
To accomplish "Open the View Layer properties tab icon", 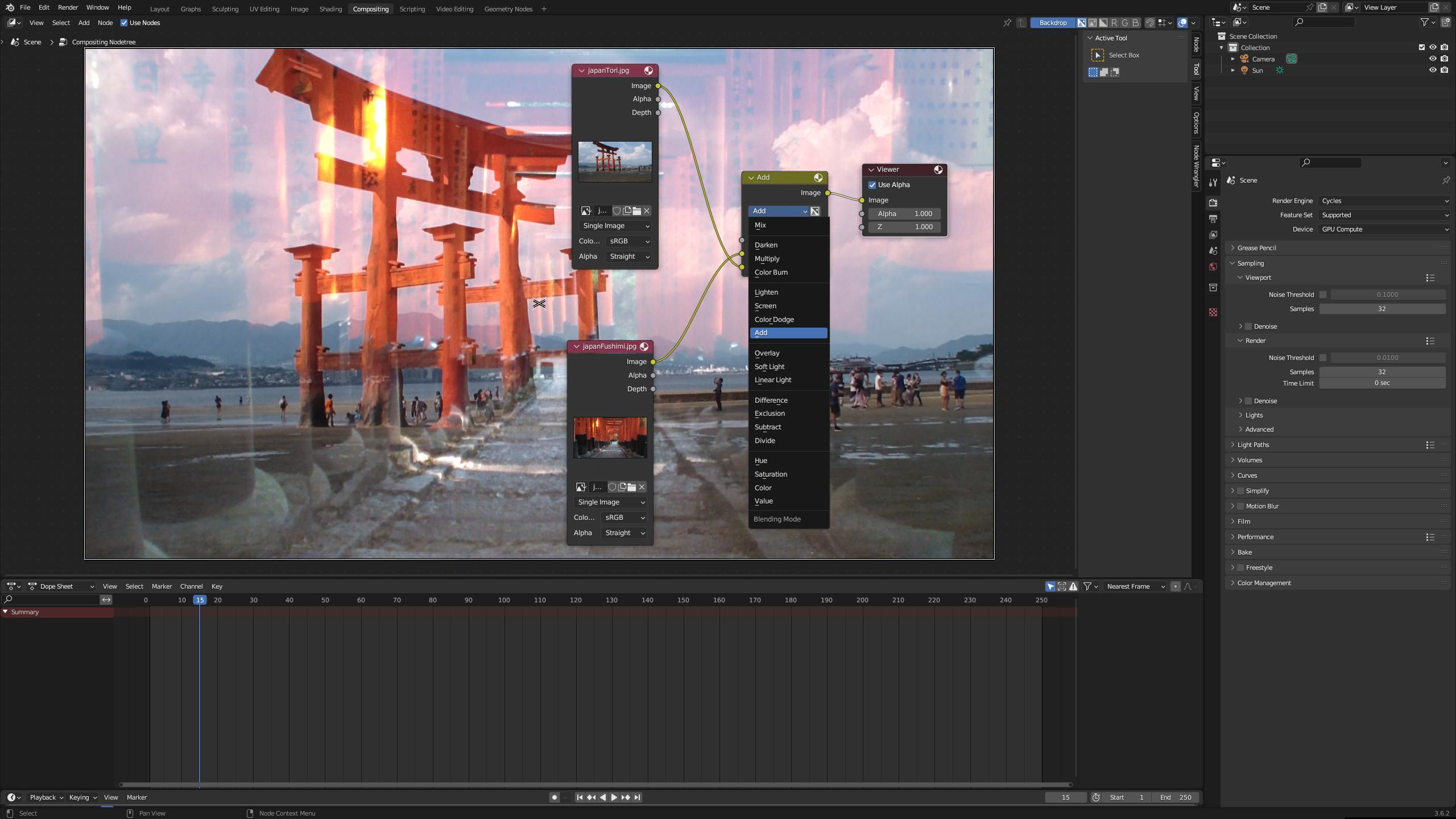I will pyautogui.click(x=1213, y=235).
